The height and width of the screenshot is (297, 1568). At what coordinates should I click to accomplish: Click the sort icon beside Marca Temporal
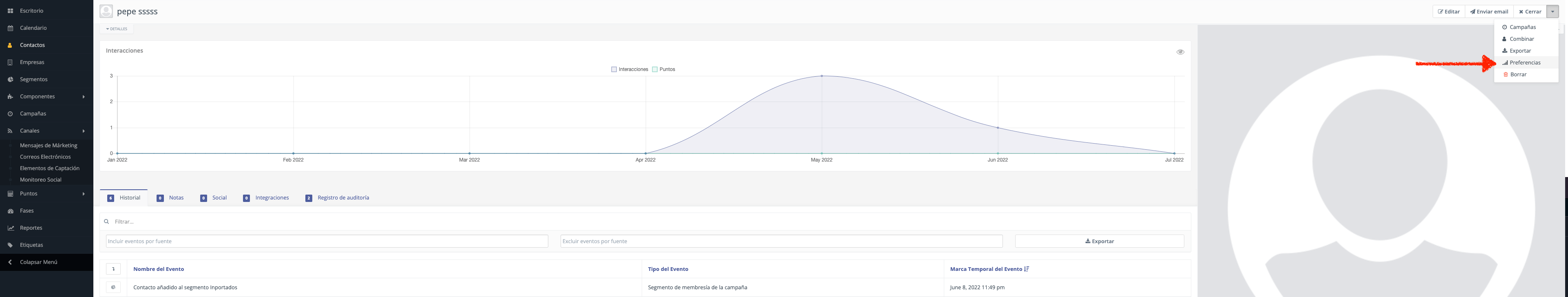pos(1026,269)
